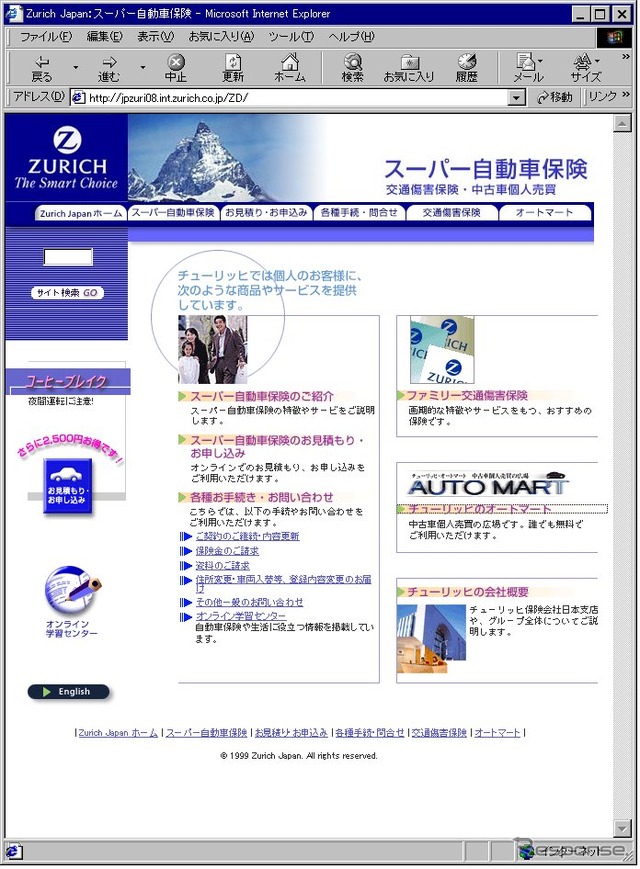Open footer link 各種手続・問合せ
This screenshot has height=869, width=640.
point(370,733)
